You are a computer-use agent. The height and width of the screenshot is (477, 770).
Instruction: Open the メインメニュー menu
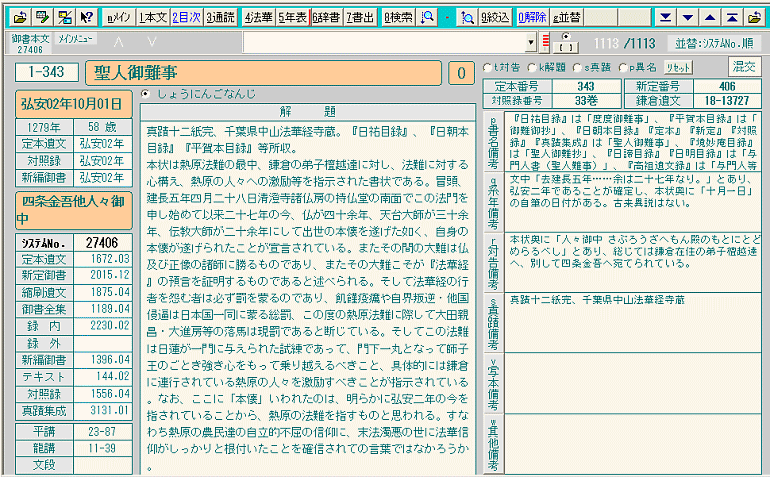pos(76,37)
